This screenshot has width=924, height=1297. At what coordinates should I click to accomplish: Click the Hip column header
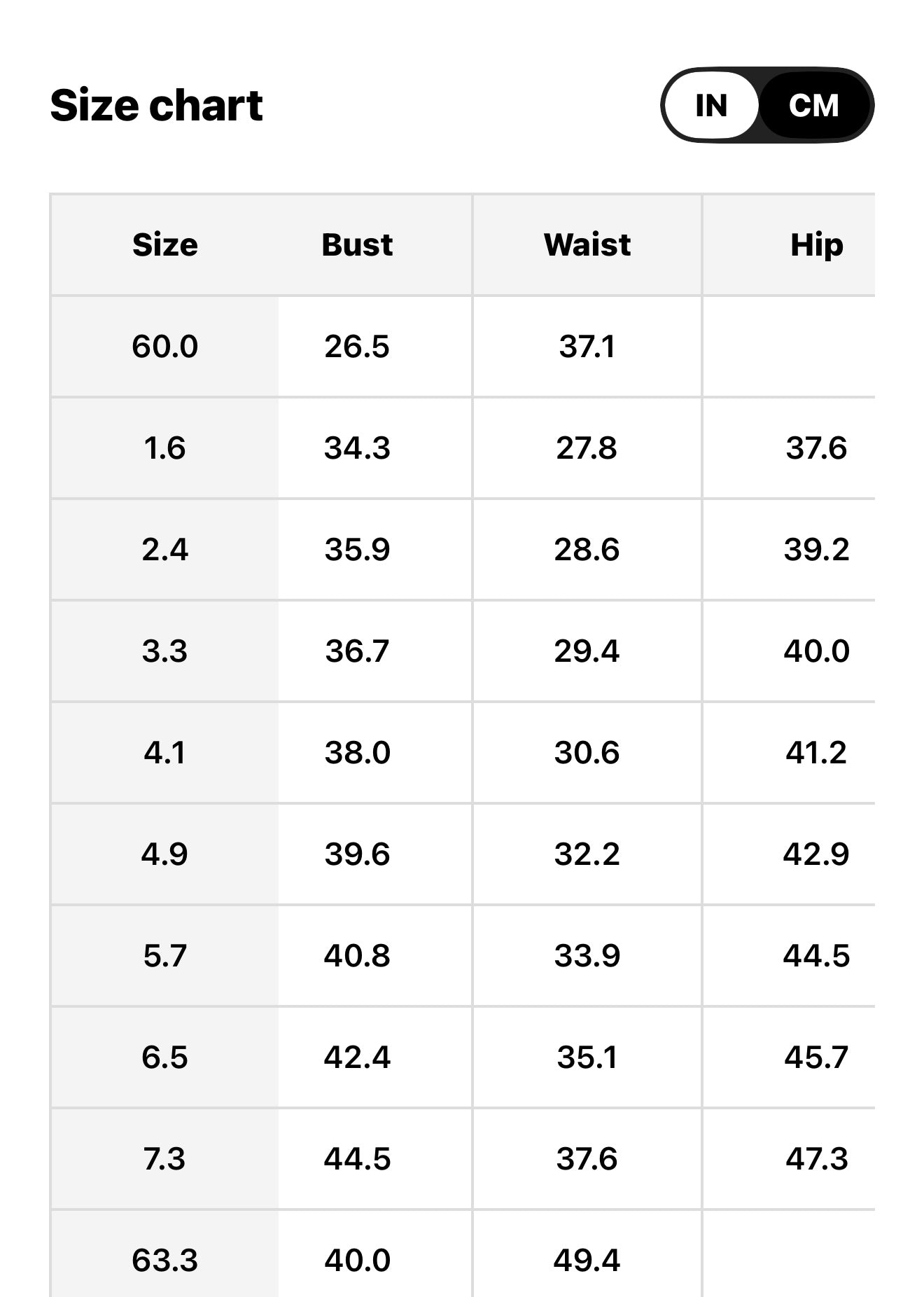coord(816,245)
